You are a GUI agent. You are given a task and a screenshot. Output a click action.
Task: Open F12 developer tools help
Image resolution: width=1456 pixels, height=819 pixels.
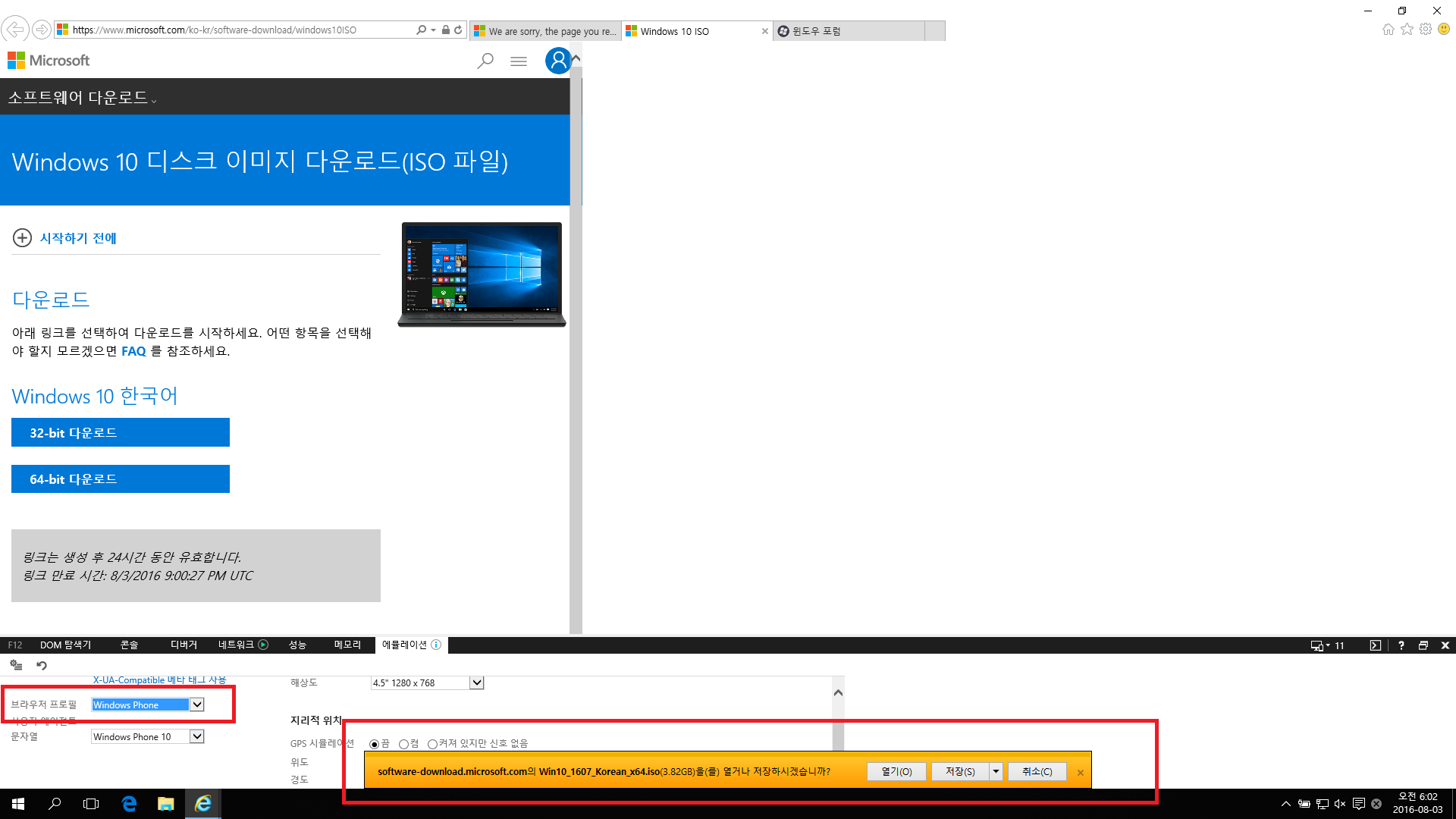[1401, 645]
